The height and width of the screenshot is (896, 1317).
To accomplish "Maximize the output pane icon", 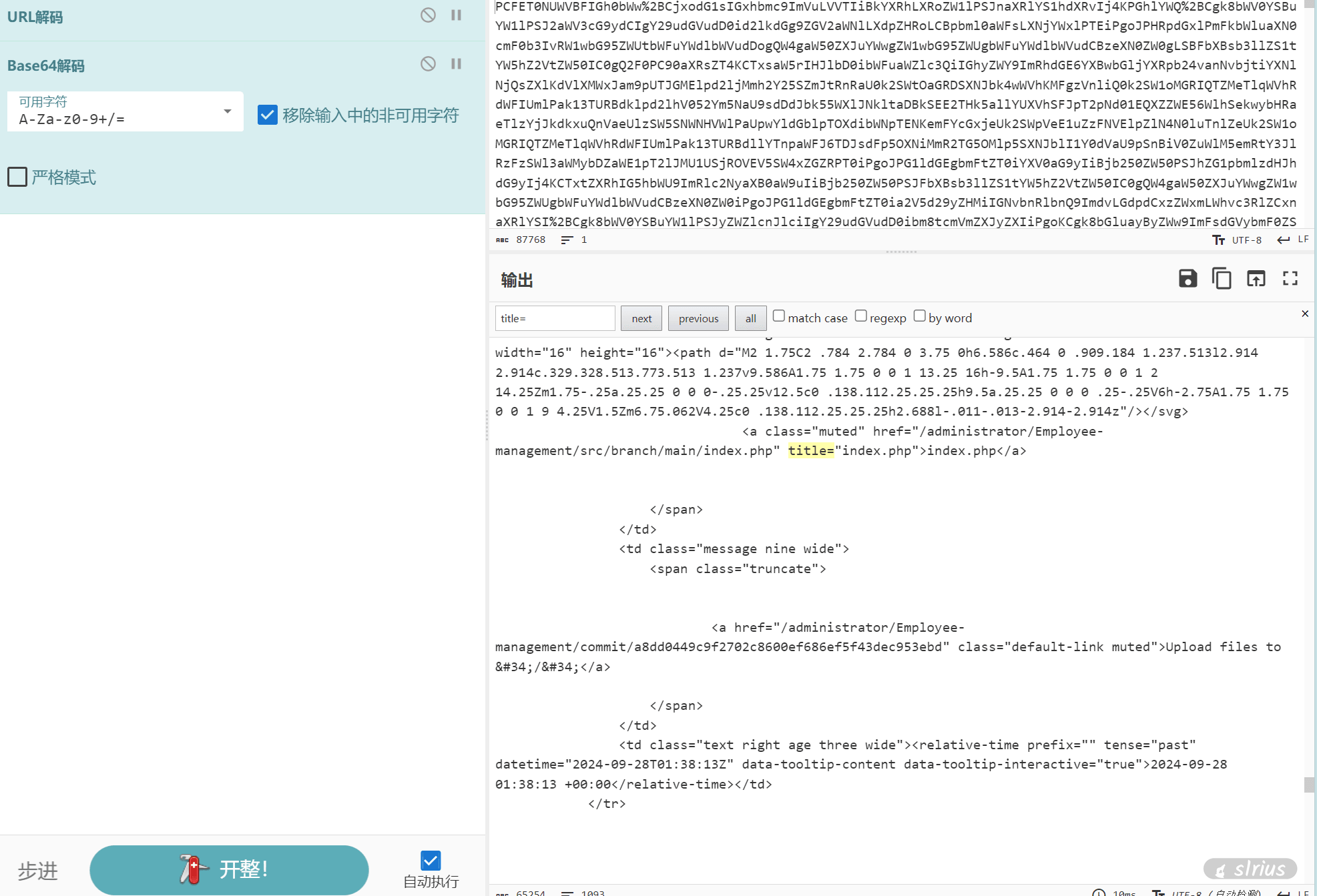I will click(1290, 278).
